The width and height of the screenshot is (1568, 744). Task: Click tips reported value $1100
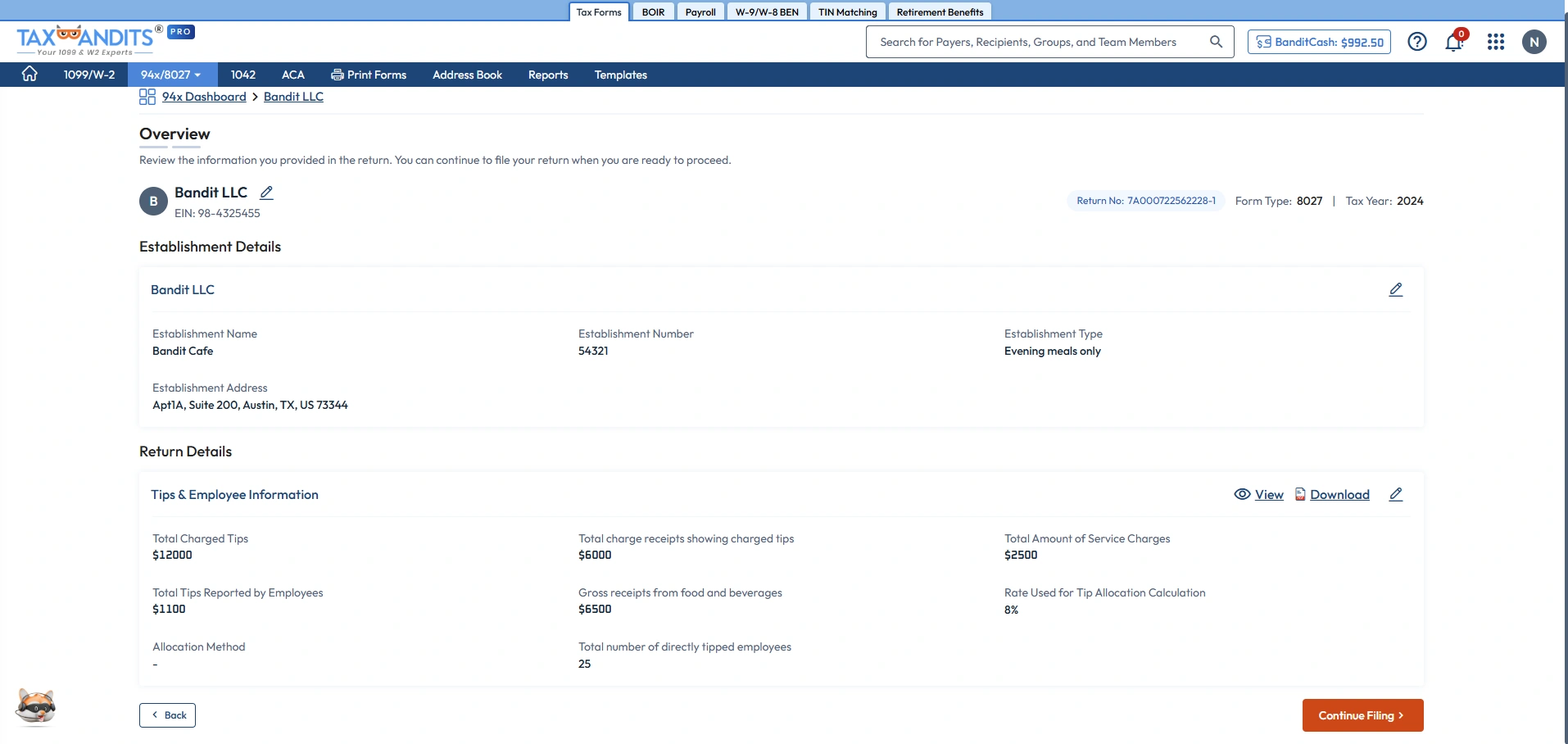(x=169, y=609)
